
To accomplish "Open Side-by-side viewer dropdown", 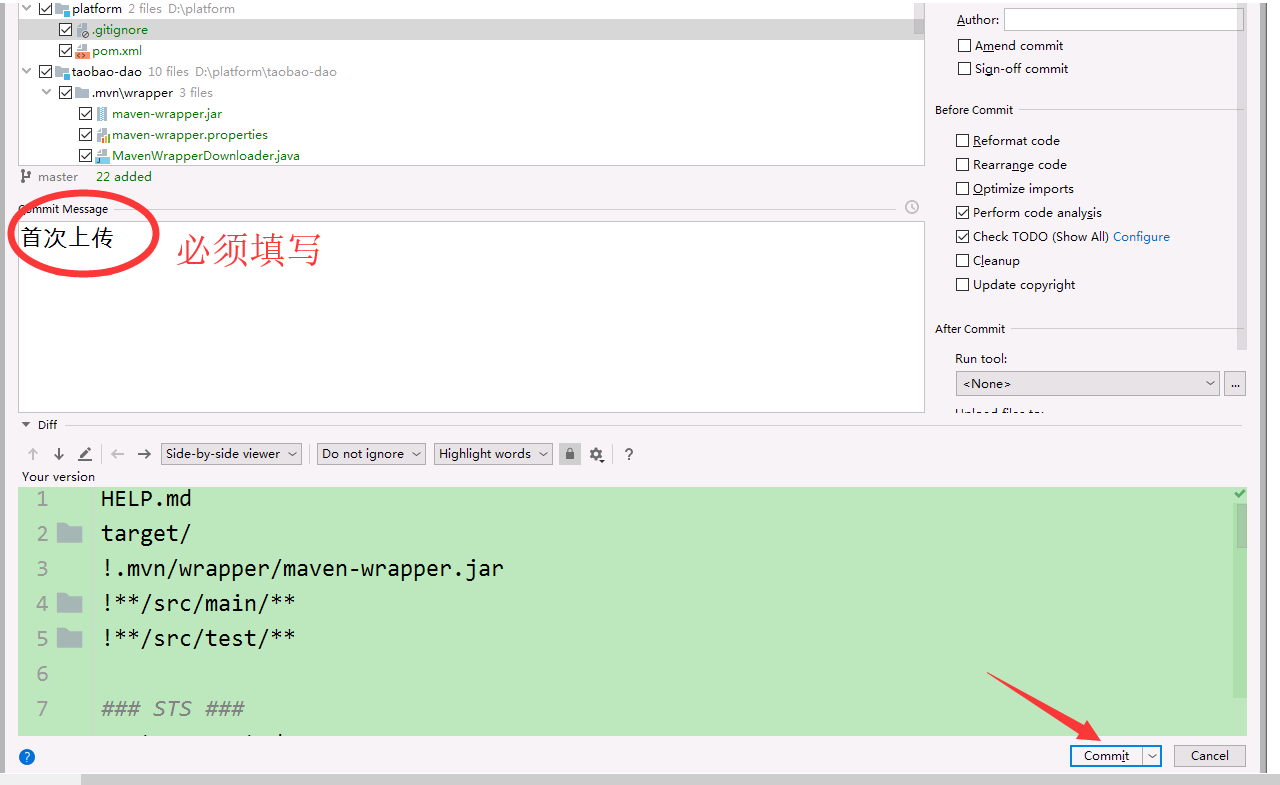I will (x=232, y=454).
